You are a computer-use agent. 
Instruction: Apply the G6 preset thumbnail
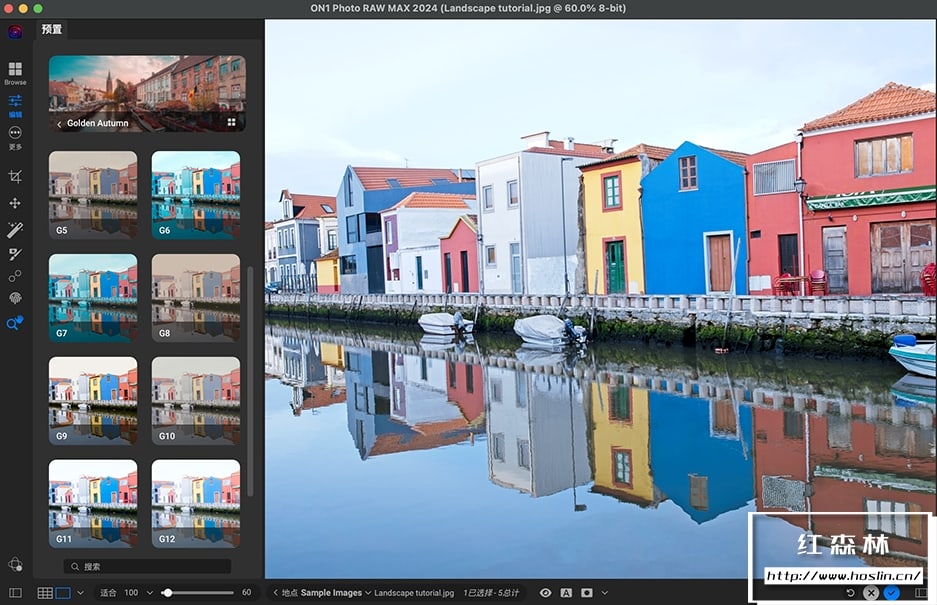[x=195, y=194]
